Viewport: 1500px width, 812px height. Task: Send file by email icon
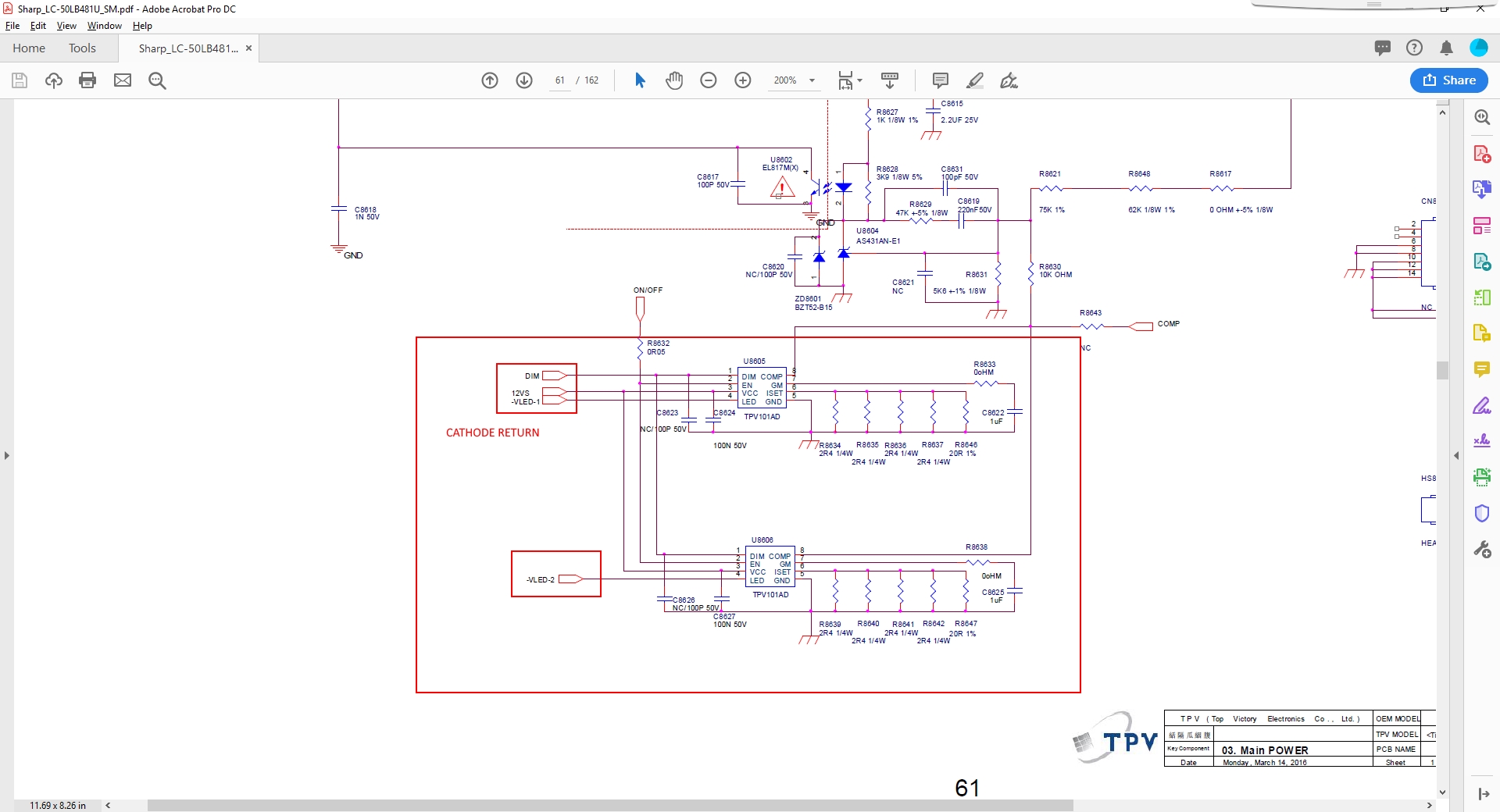pos(123,80)
